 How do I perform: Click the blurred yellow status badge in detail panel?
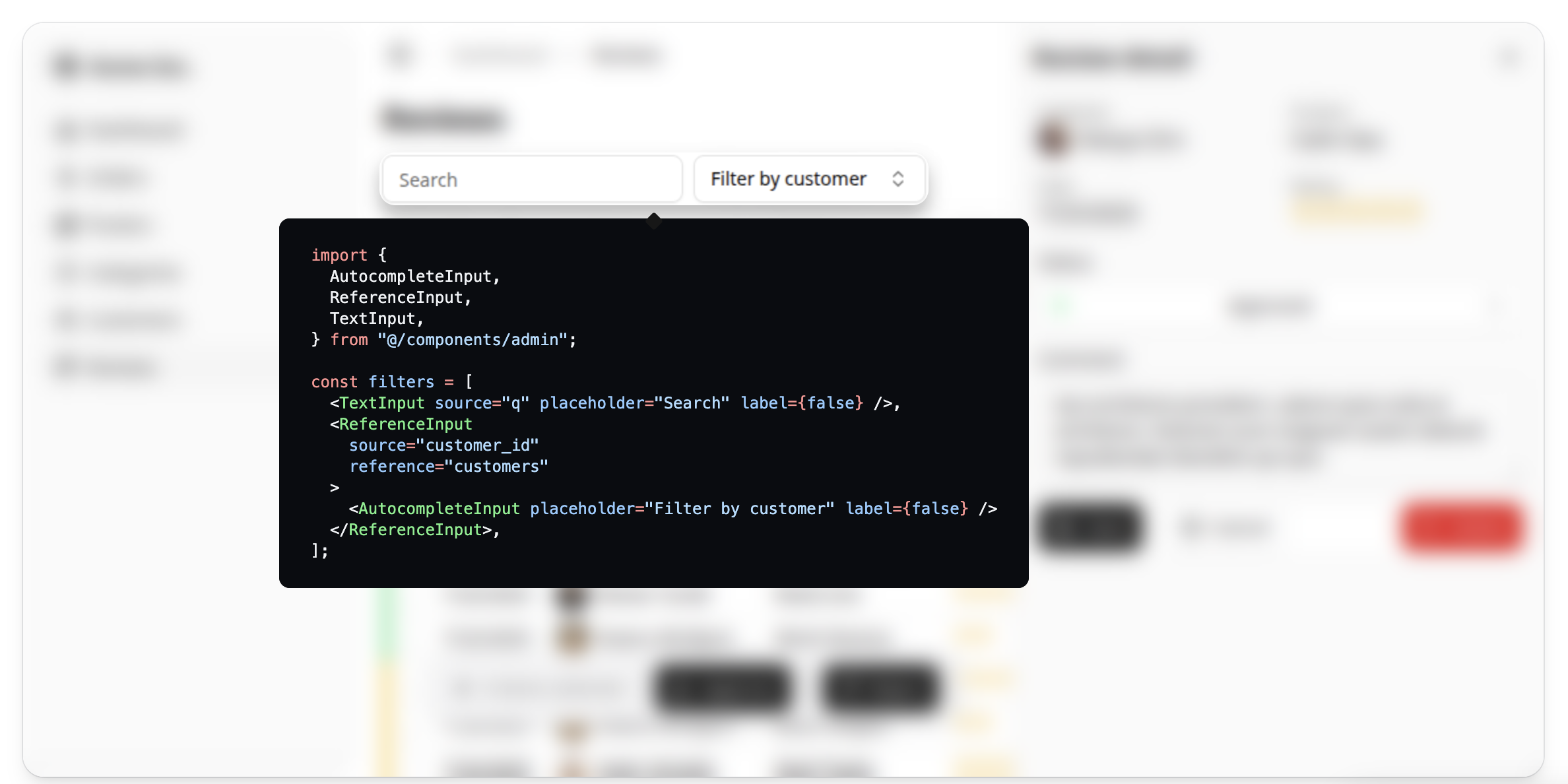click(x=1357, y=211)
